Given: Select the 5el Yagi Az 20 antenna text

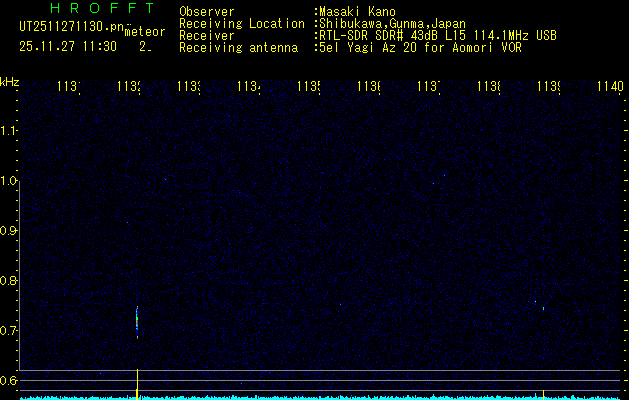Looking at the screenshot, I should [418, 48].
